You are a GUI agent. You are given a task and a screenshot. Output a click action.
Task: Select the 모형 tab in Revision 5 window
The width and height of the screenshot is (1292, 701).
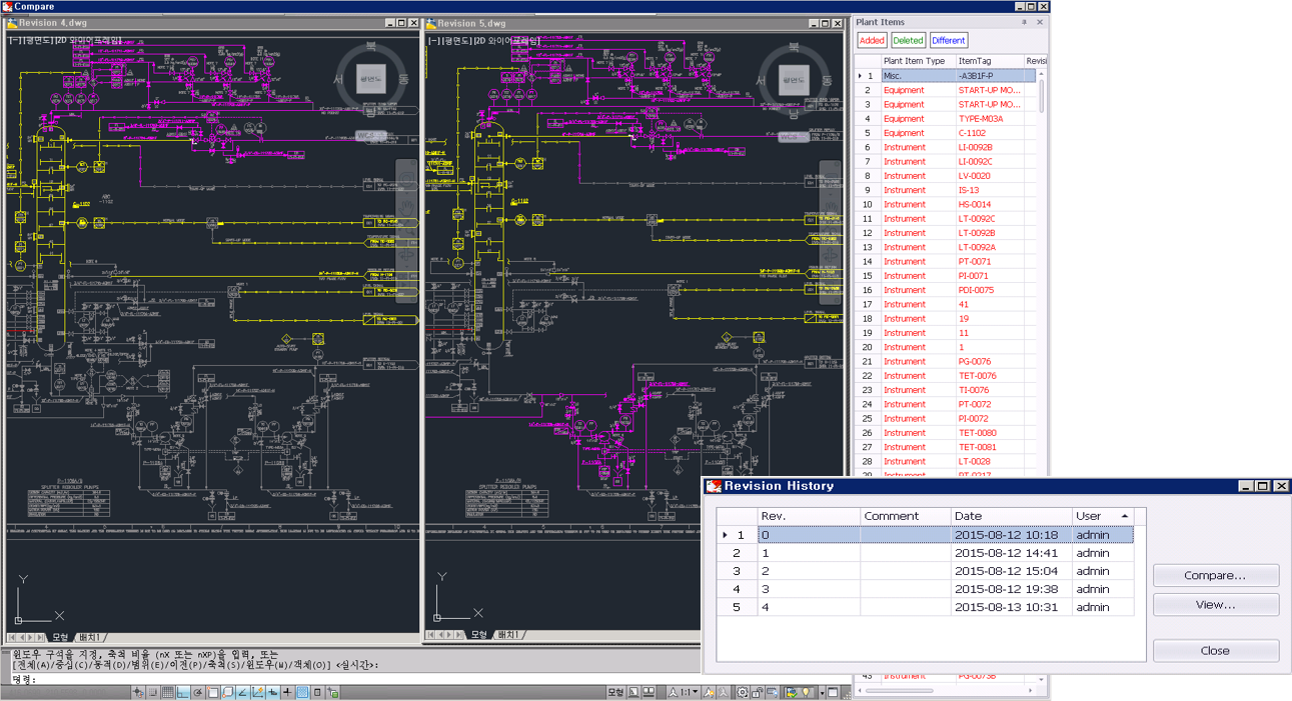478,636
